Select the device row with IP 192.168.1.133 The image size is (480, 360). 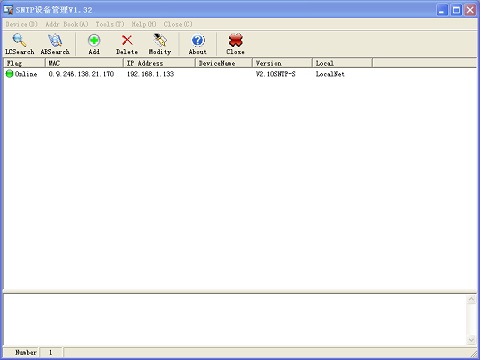240,74
